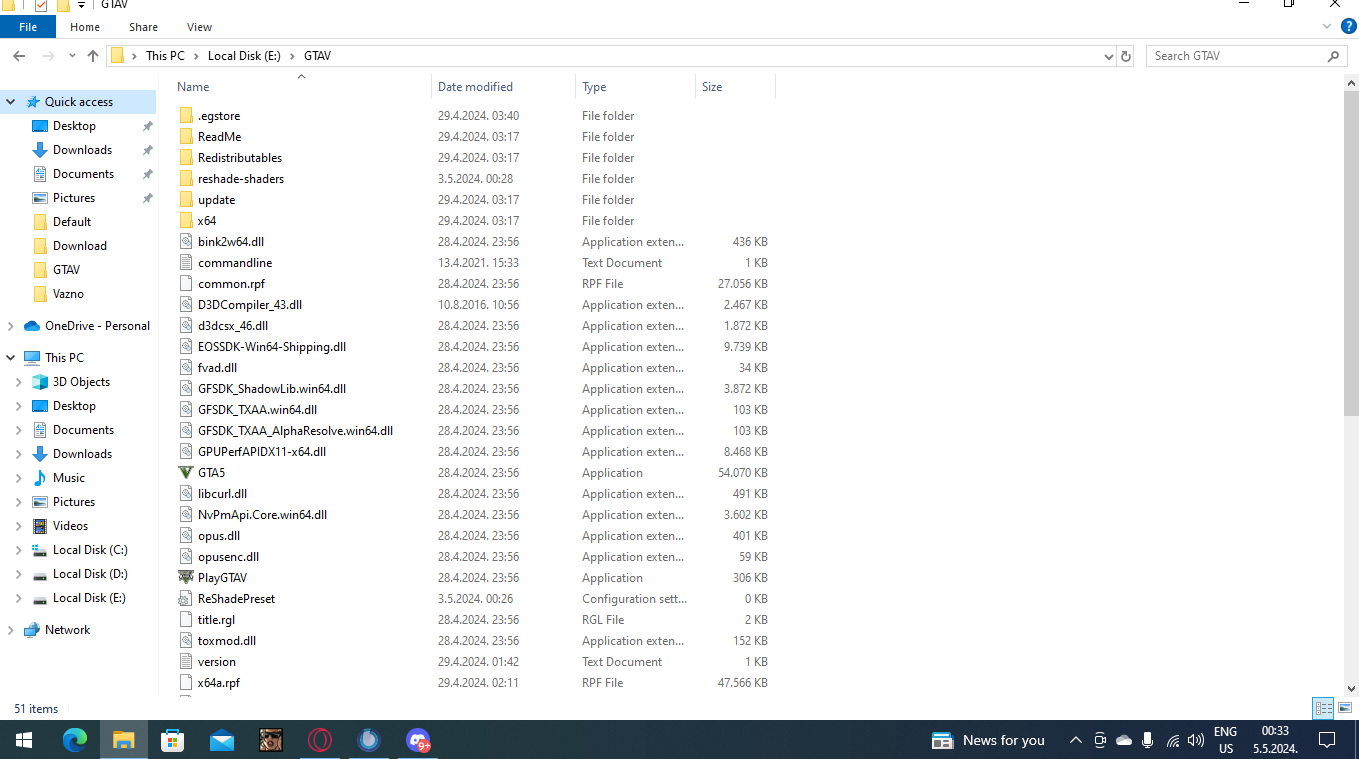Select the reshade-shaders folder icon
Screen dimensions: 1359x759
(186, 178)
